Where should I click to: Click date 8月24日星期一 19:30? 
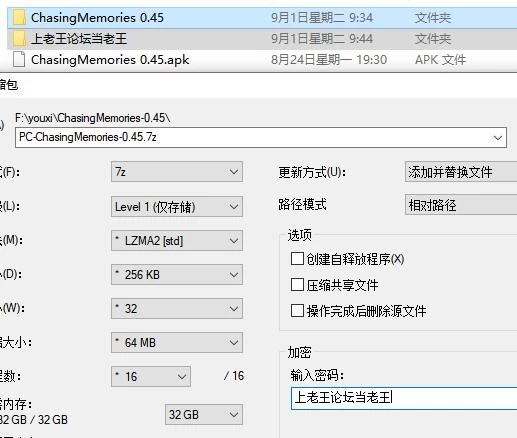coord(329,60)
